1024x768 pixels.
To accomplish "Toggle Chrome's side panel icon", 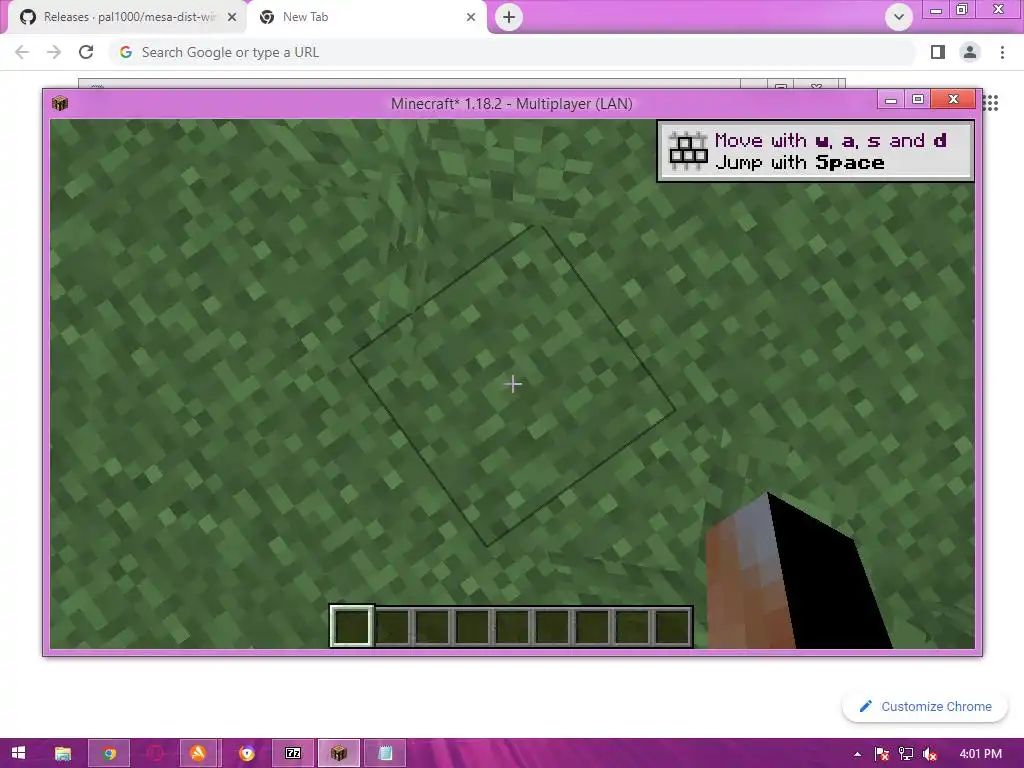I will [x=938, y=52].
